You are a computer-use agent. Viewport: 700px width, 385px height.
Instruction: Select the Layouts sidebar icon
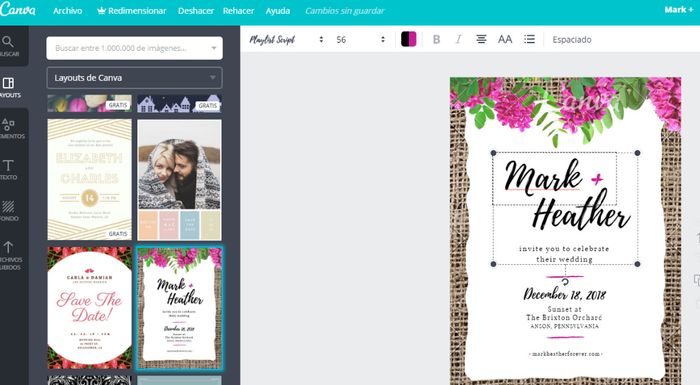click(x=8, y=87)
